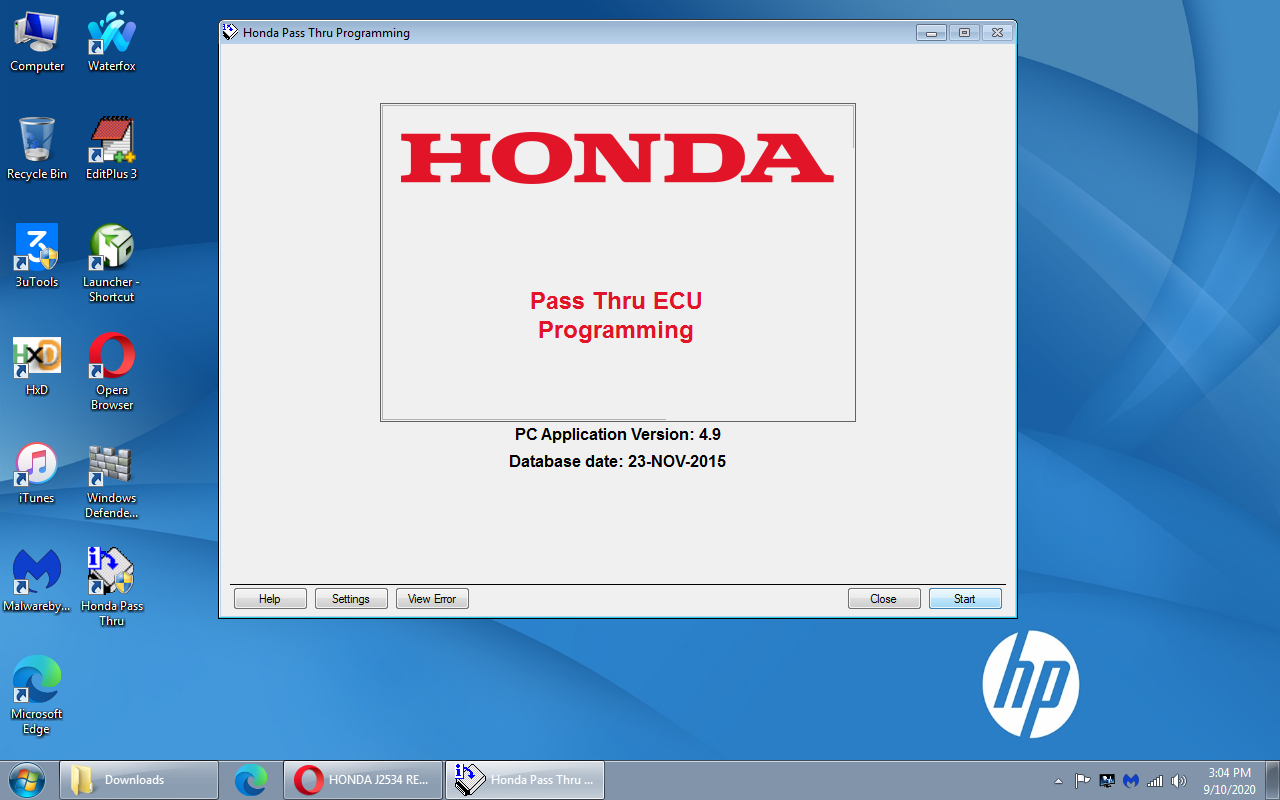The height and width of the screenshot is (800, 1280).
Task: Click the Honda Pass Thru title bar icon
Action: 230,32
